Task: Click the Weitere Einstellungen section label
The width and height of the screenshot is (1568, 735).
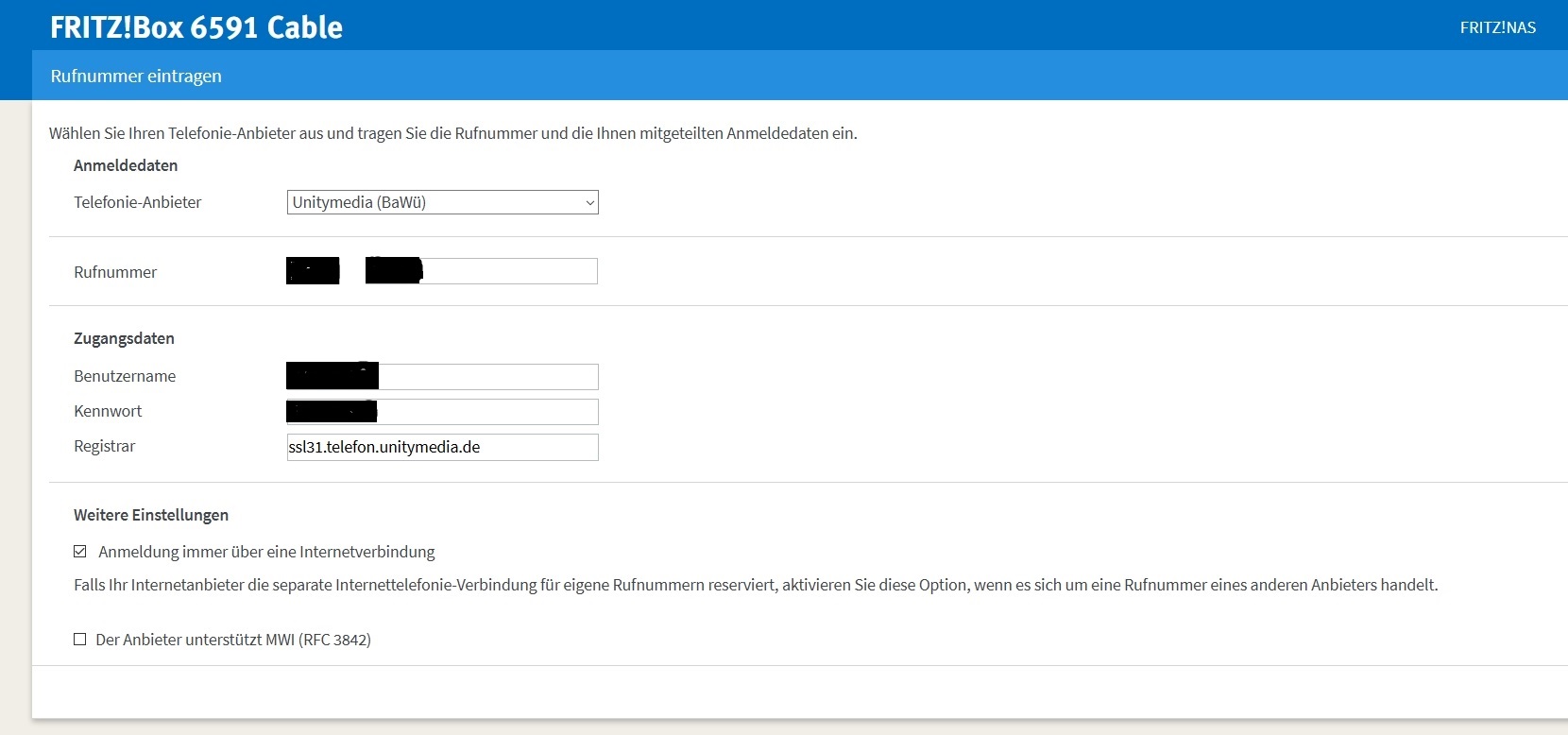Action: point(151,515)
